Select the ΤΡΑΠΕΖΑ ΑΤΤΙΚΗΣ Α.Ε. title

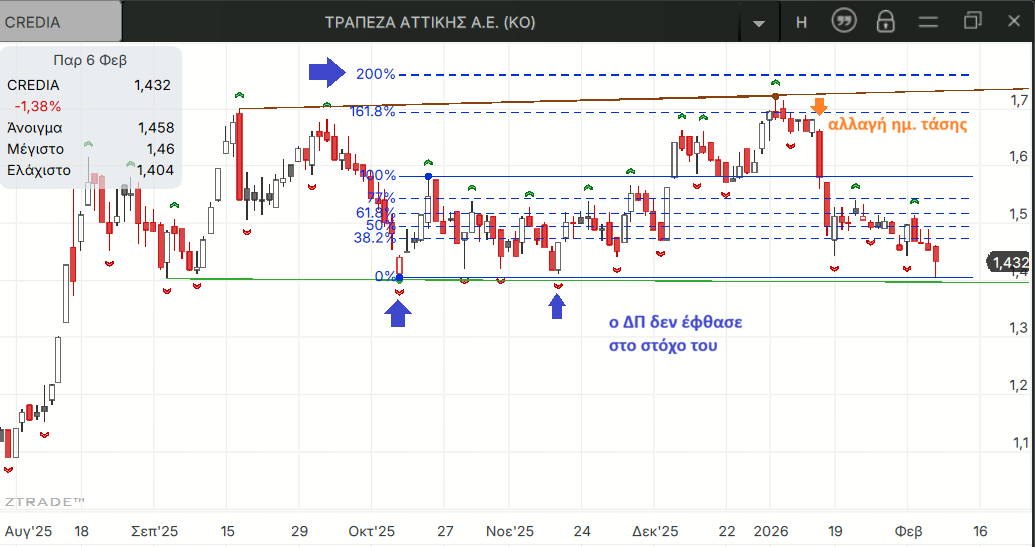430,22
